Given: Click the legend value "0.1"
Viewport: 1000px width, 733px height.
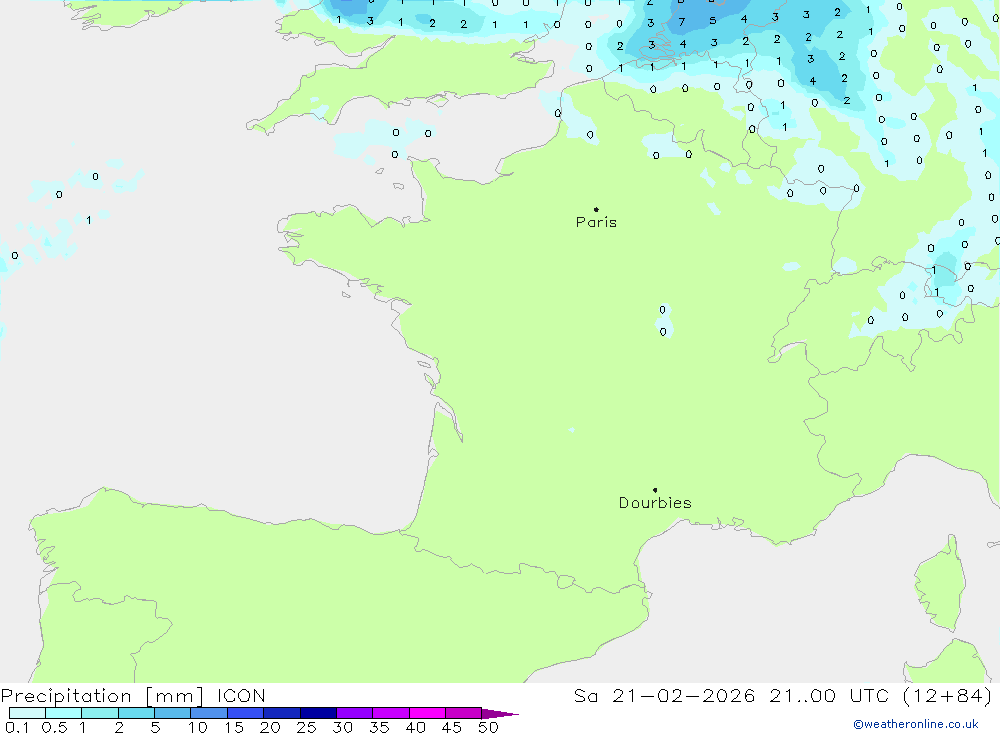Looking at the screenshot, I should tap(17, 727).
